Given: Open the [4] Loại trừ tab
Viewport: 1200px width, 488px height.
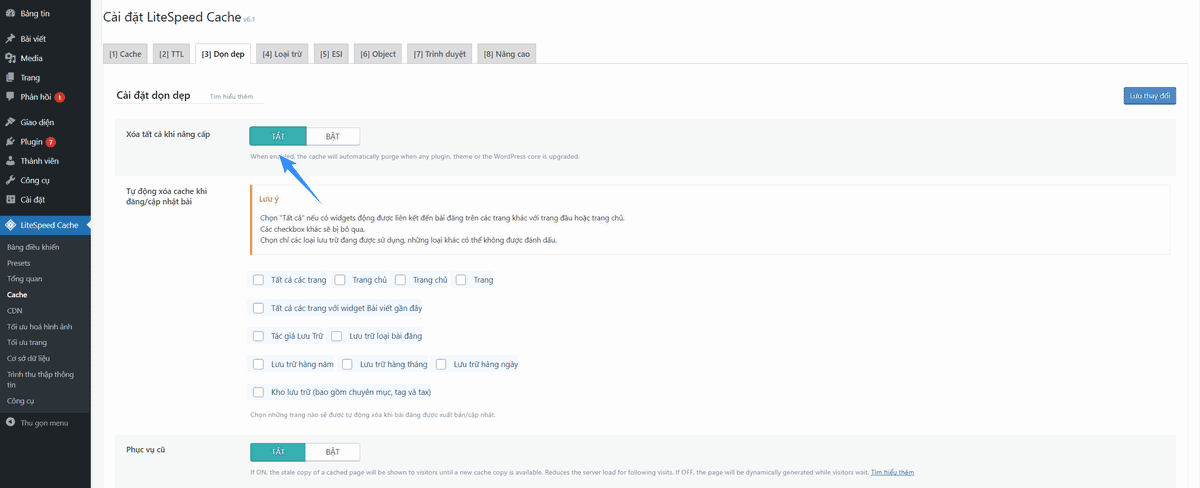Looking at the screenshot, I should click(282, 54).
